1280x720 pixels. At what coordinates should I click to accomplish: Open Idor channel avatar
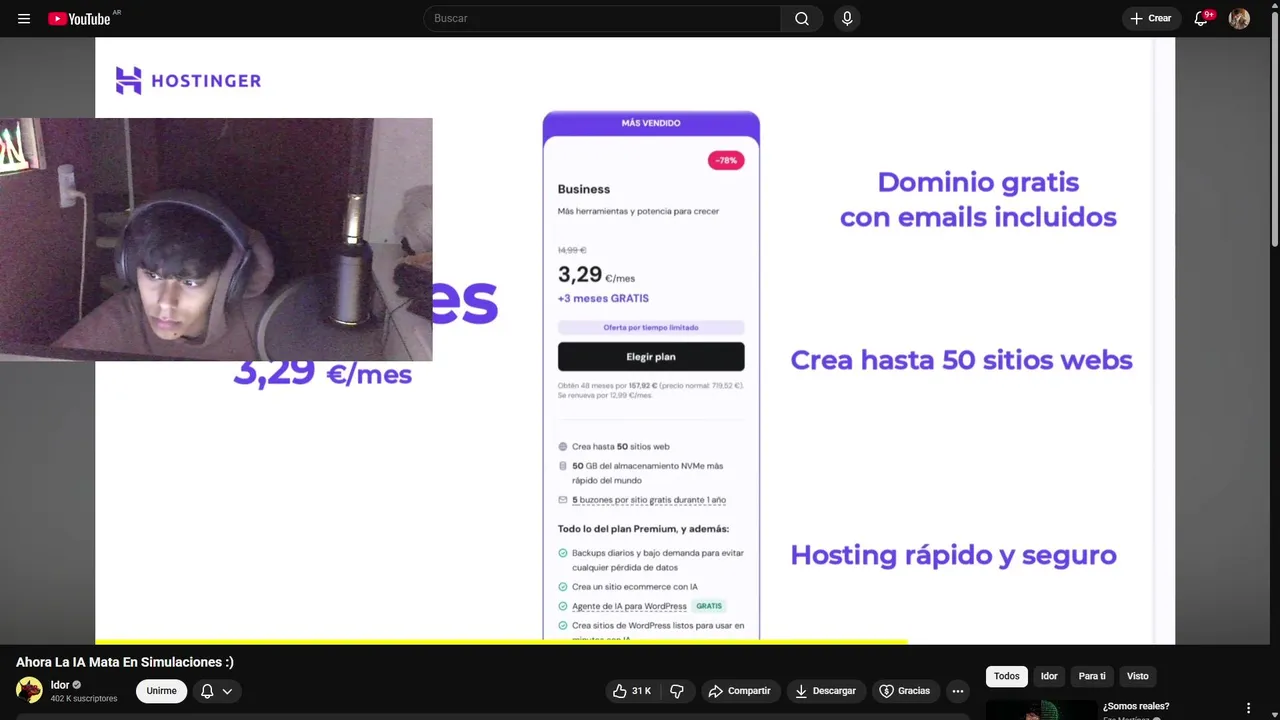point(29,690)
